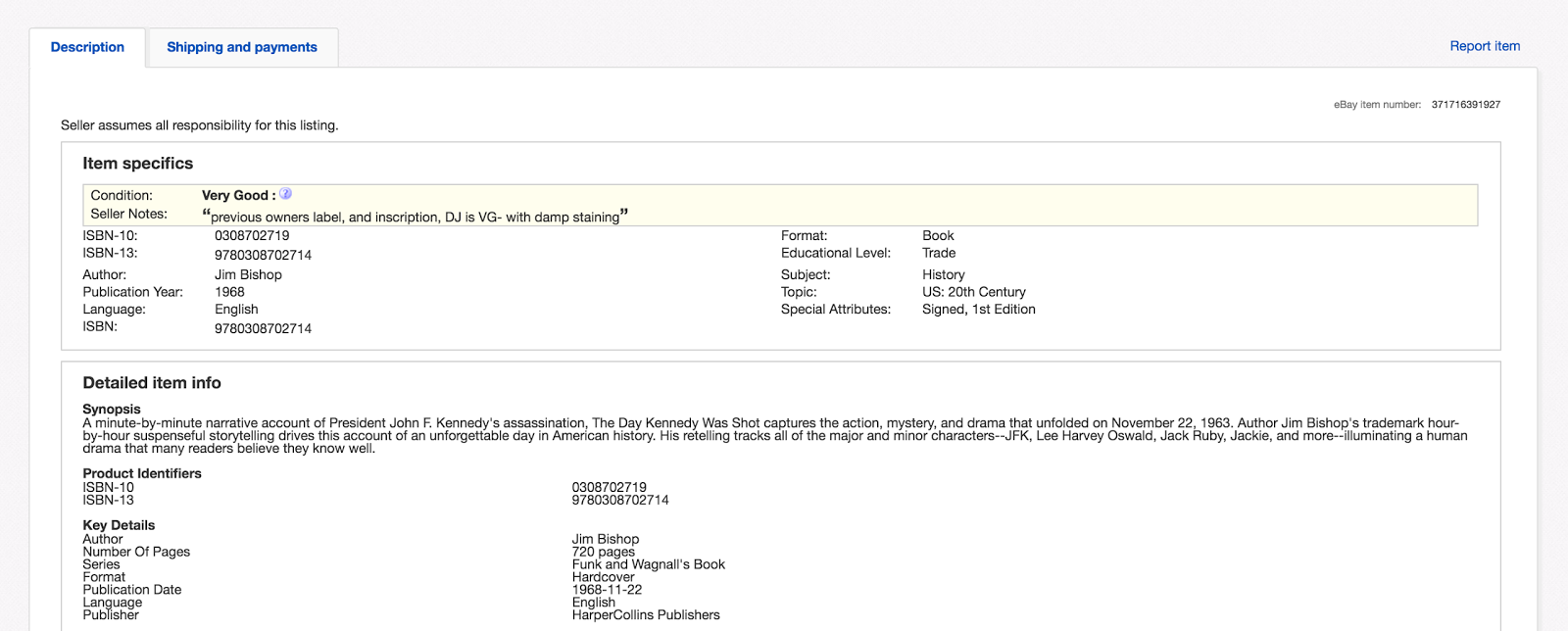Click publication year 1968

229,292
